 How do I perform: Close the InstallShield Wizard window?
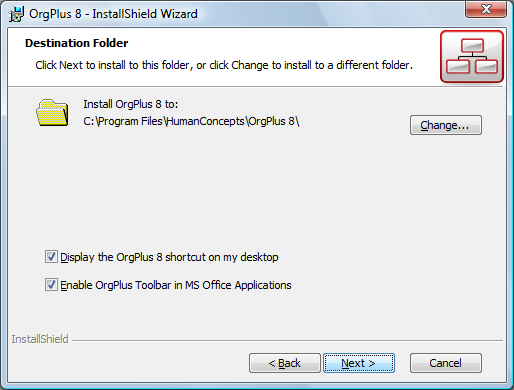tap(486, 9)
